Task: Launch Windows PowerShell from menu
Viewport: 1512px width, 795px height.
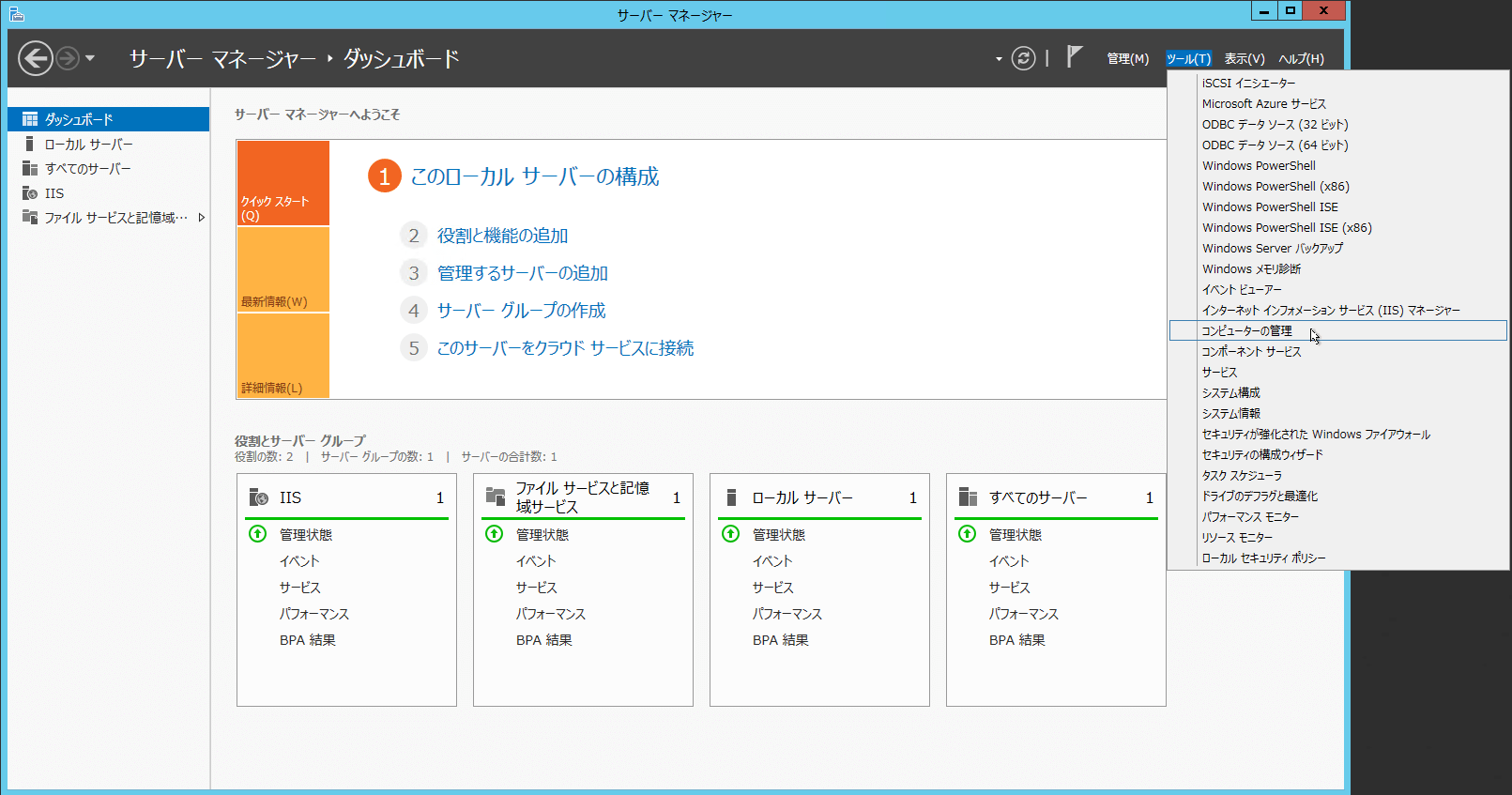Action: tap(1338, 165)
